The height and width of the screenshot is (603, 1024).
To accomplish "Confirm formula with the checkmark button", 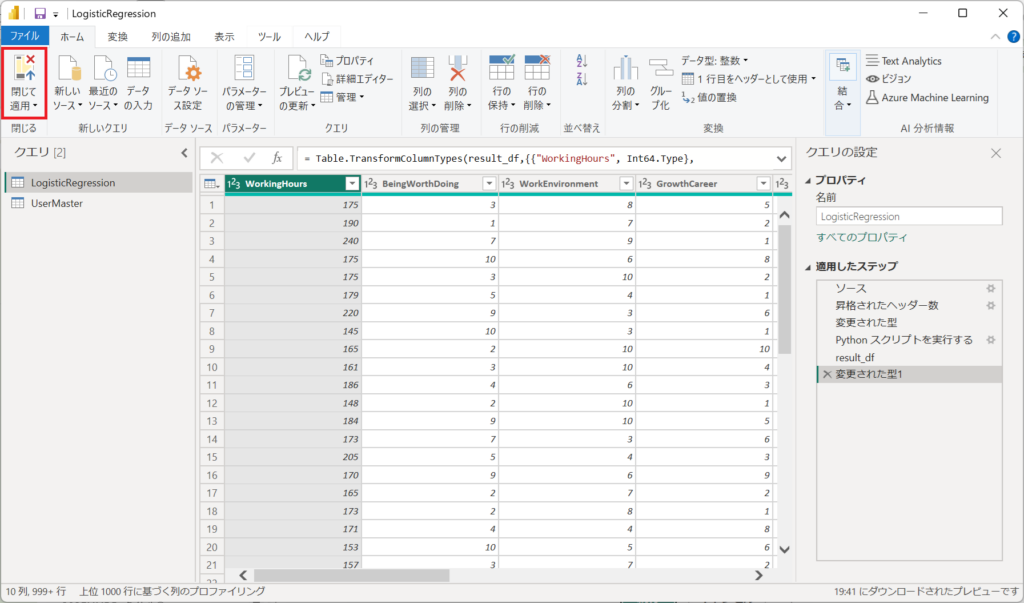I will pyautogui.click(x=249, y=158).
